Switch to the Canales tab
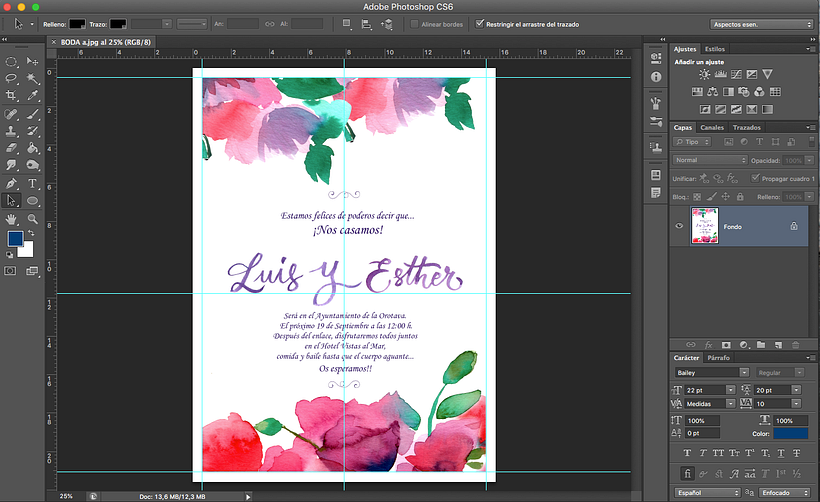The image size is (820, 502). coord(712,127)
